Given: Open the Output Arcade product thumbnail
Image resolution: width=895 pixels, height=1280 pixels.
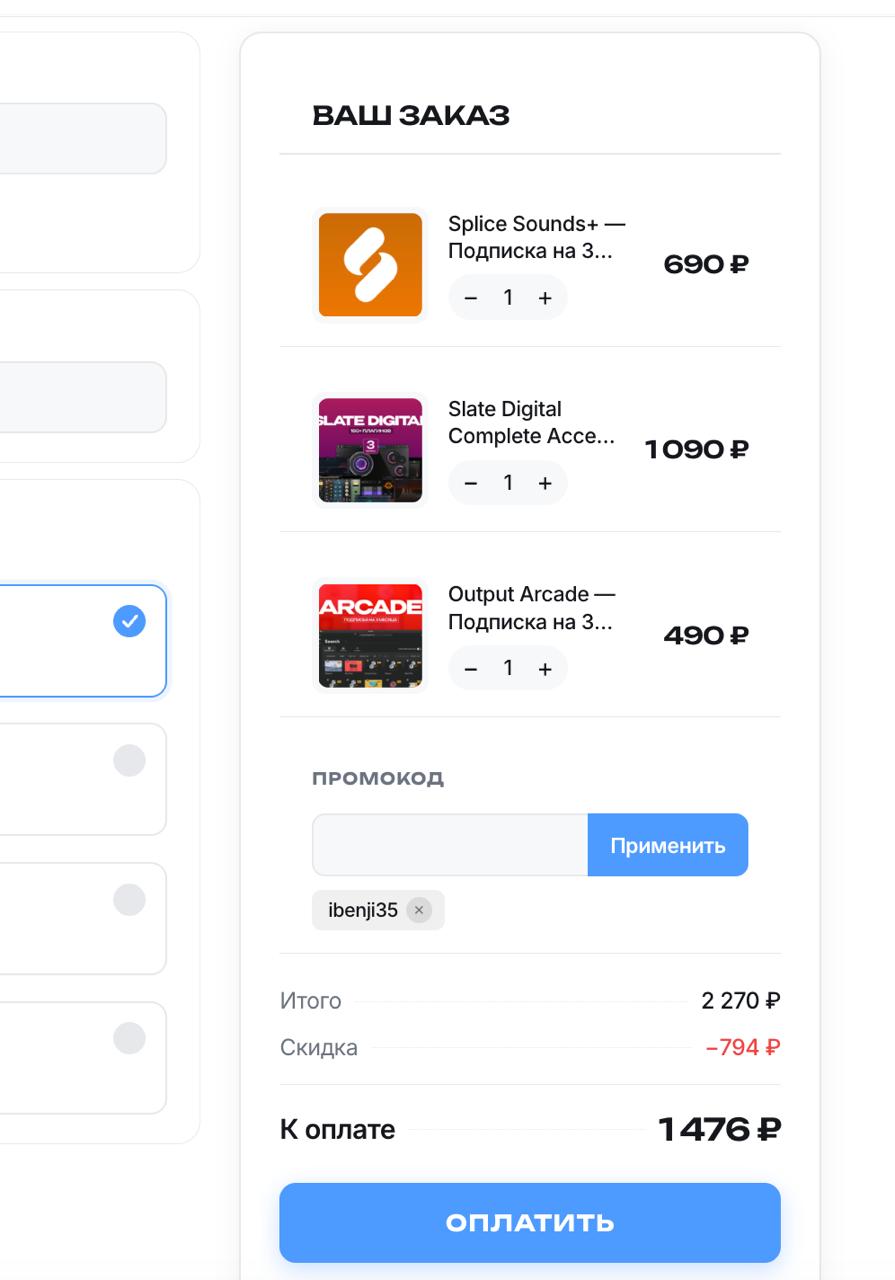Looking at the screenshot, I should point(370,636).
